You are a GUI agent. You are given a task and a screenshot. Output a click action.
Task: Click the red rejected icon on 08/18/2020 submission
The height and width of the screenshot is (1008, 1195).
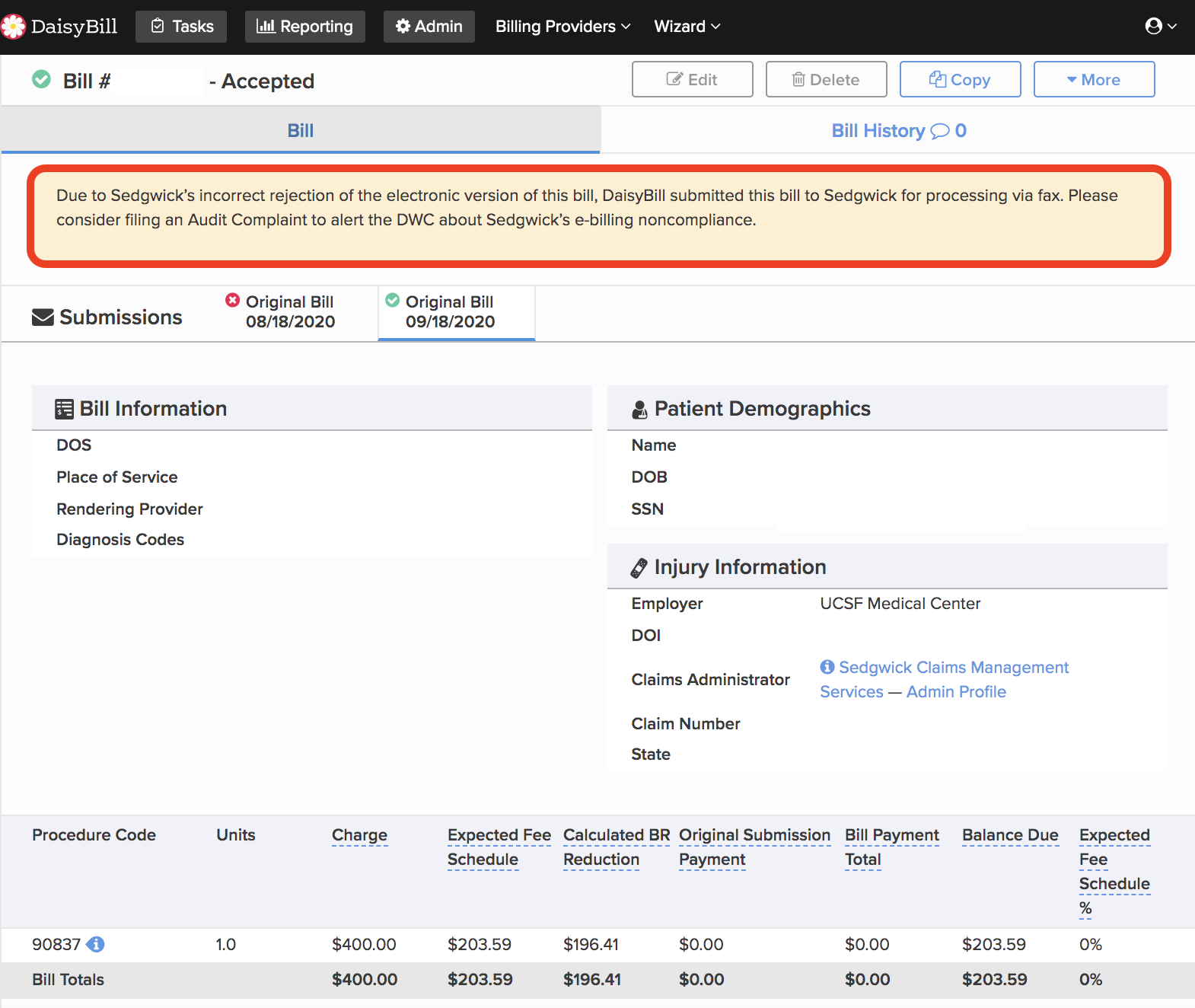(x=233, y=301)
